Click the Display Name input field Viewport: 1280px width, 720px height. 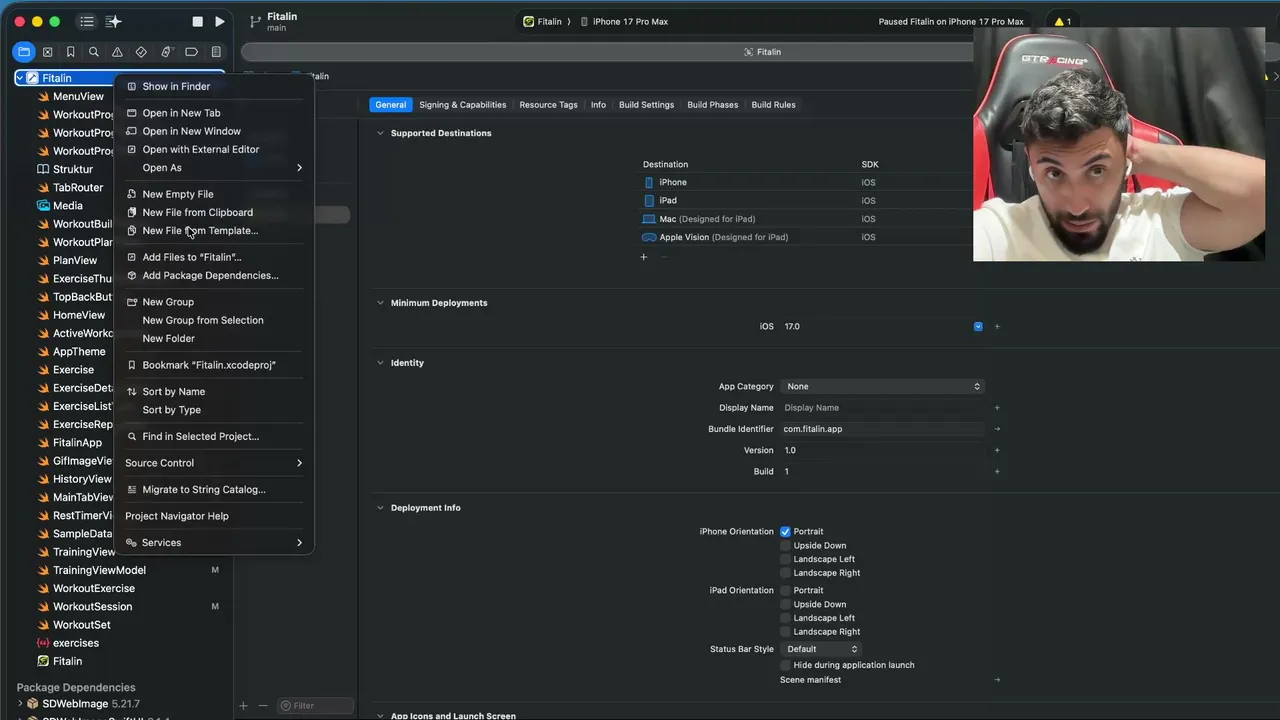coord(882,408)
